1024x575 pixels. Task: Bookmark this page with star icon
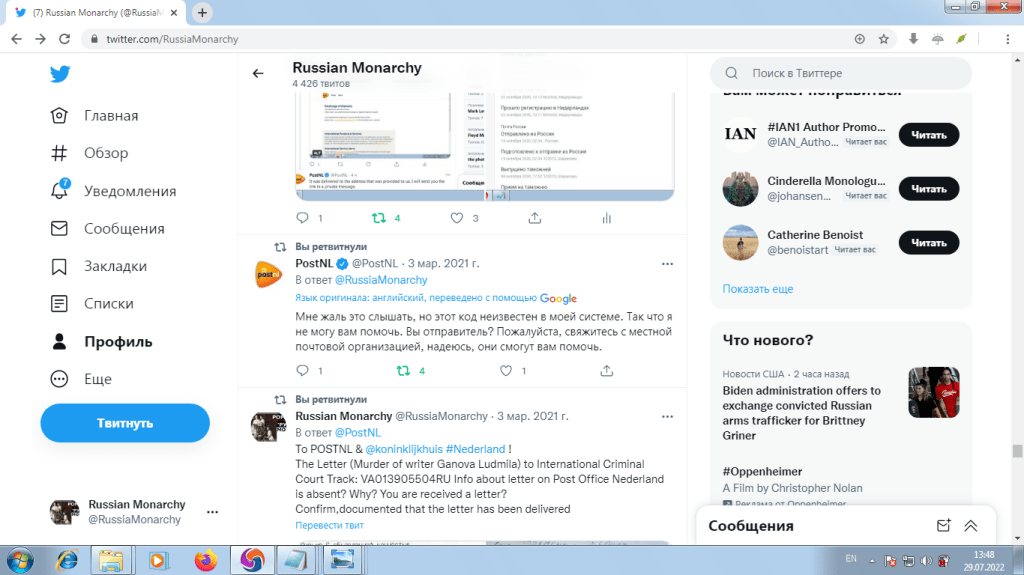[x=884, y=39]
